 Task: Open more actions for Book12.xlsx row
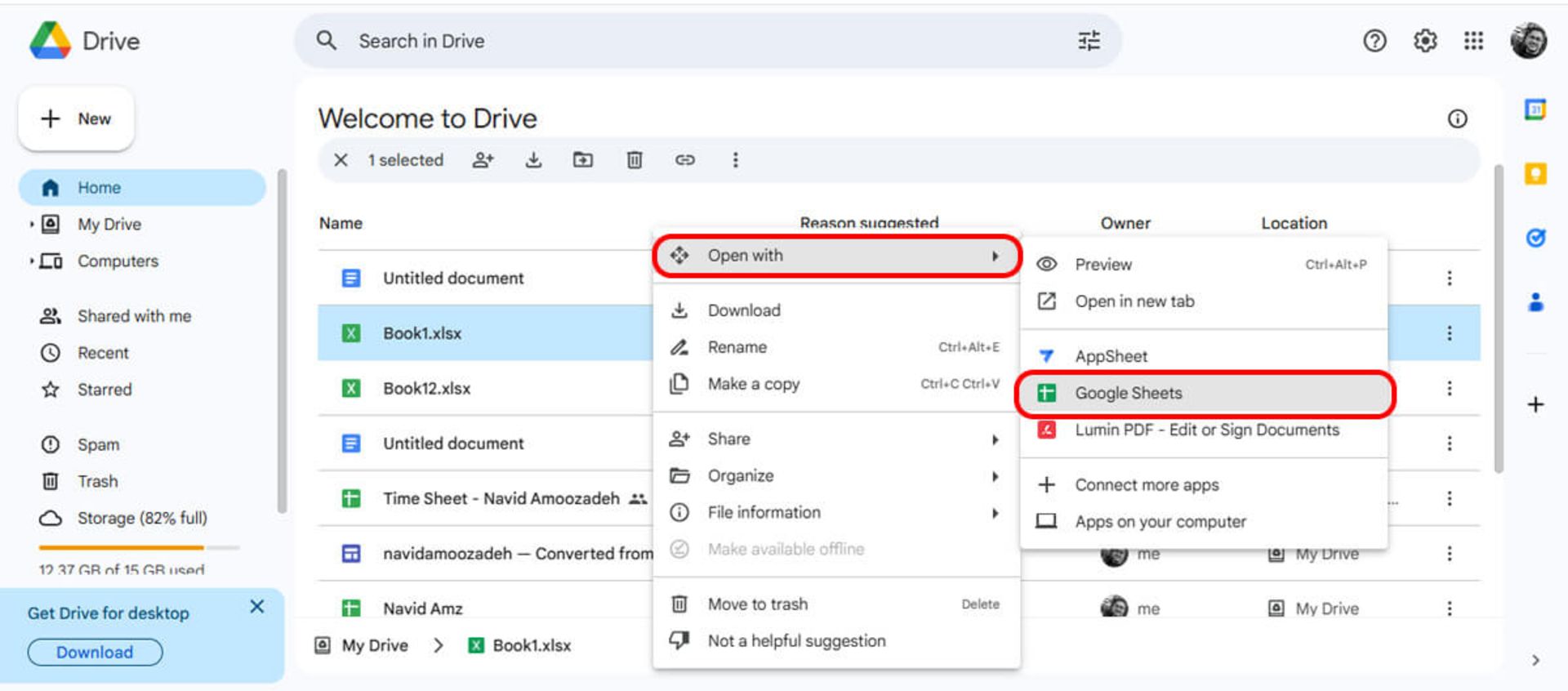[x=1449, y=388]
